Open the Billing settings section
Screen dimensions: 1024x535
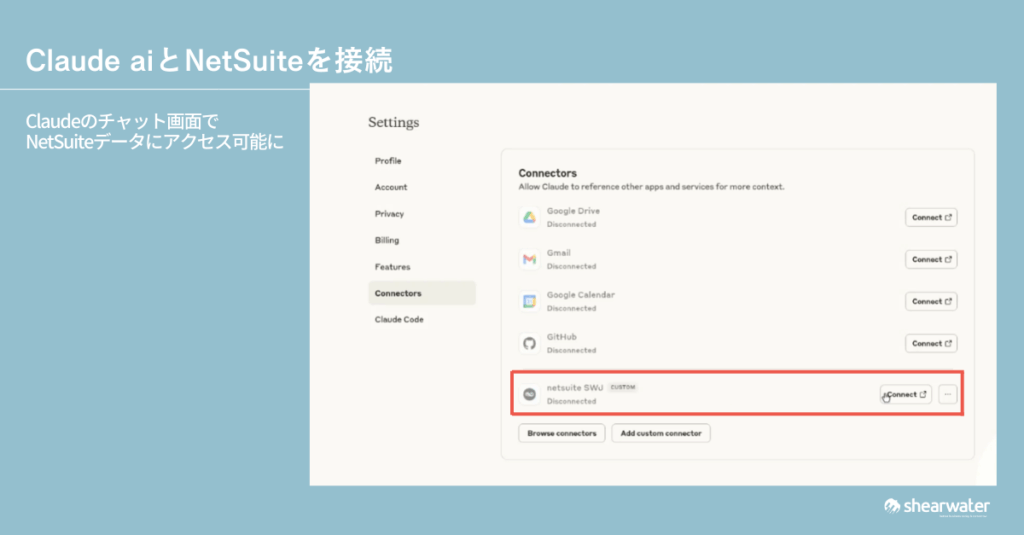coord(387,240)
